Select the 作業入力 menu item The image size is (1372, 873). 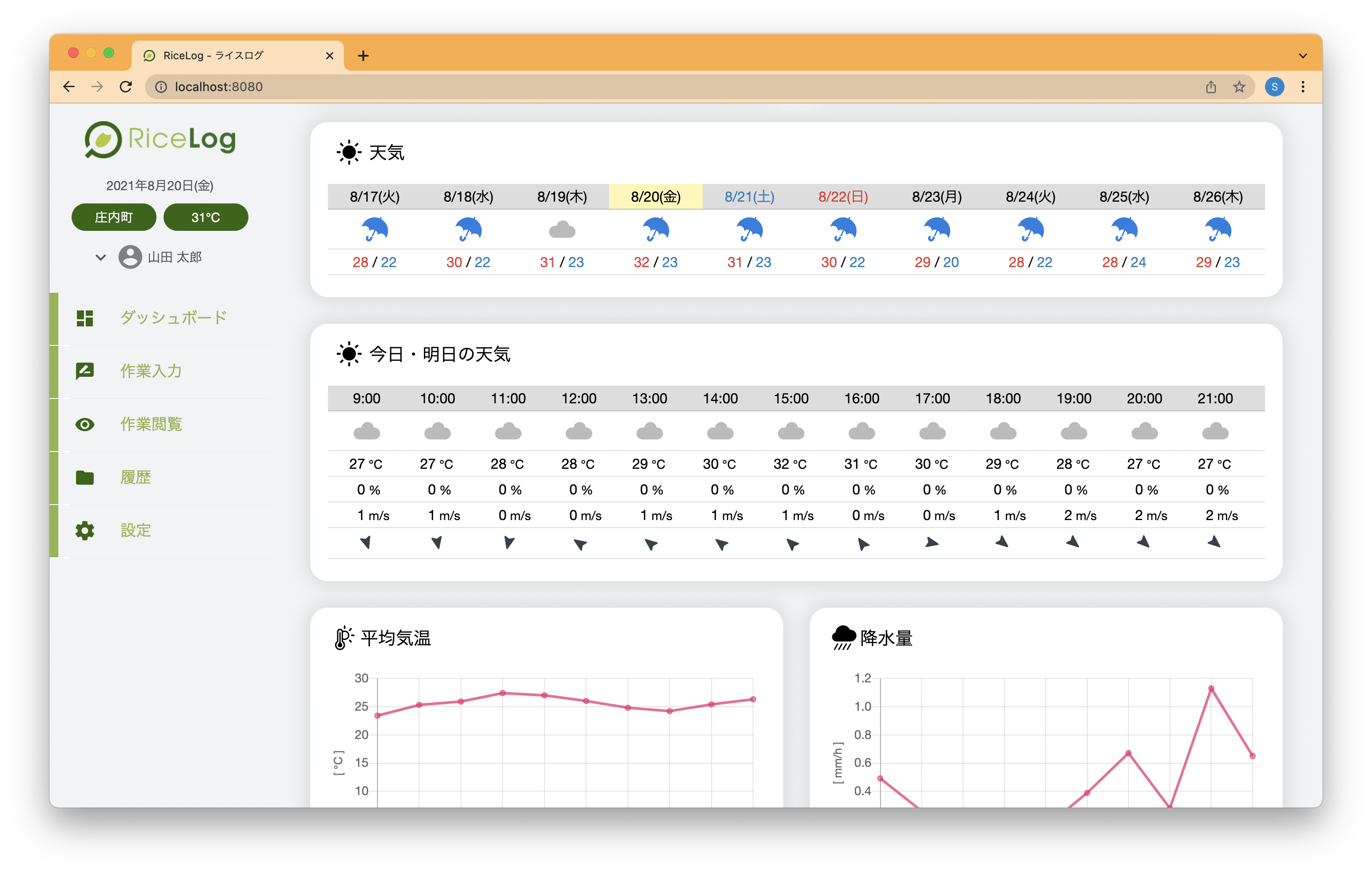tap(151, 371)
